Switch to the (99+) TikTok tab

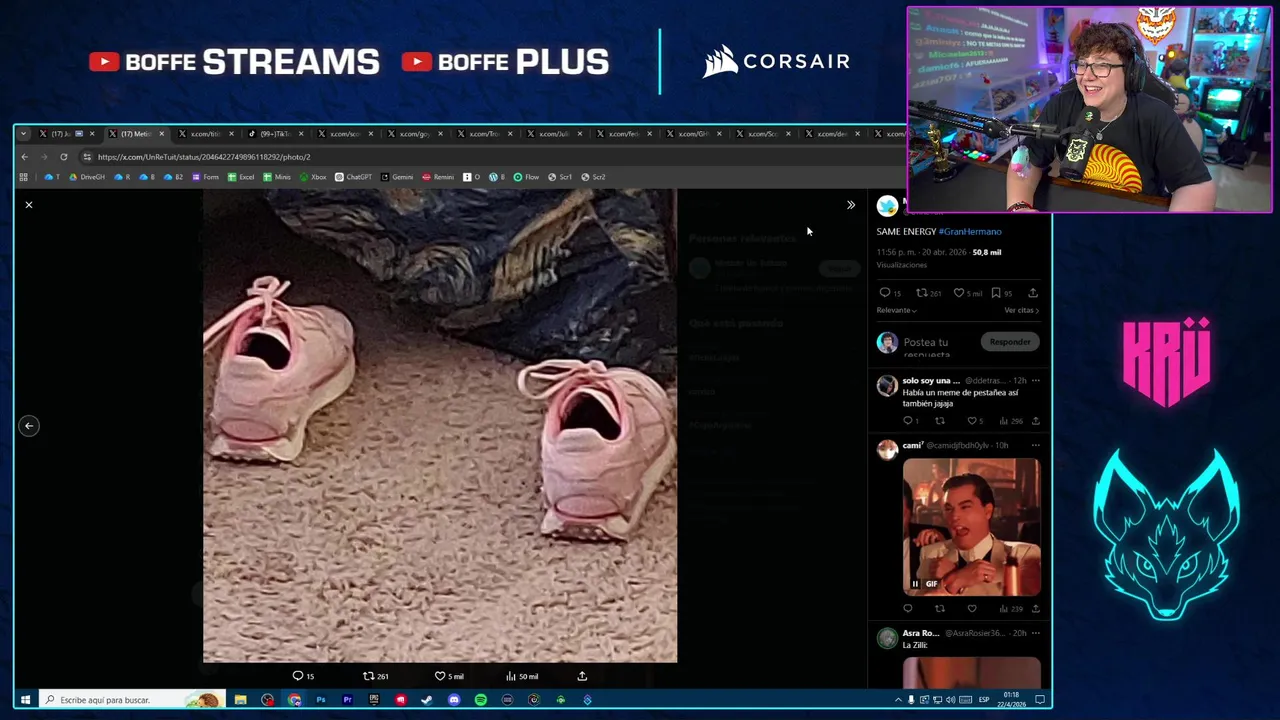pyautogui.click(x=275, y=134)
